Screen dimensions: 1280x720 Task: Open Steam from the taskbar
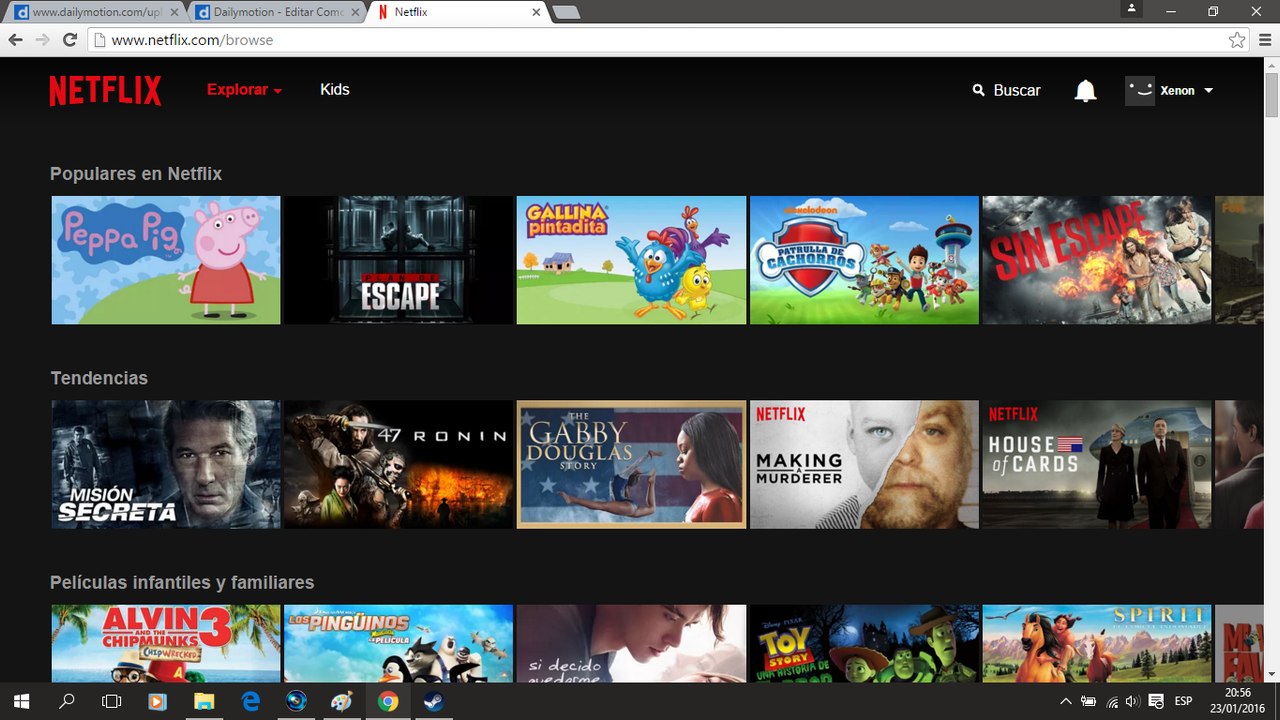pos(433,701)
